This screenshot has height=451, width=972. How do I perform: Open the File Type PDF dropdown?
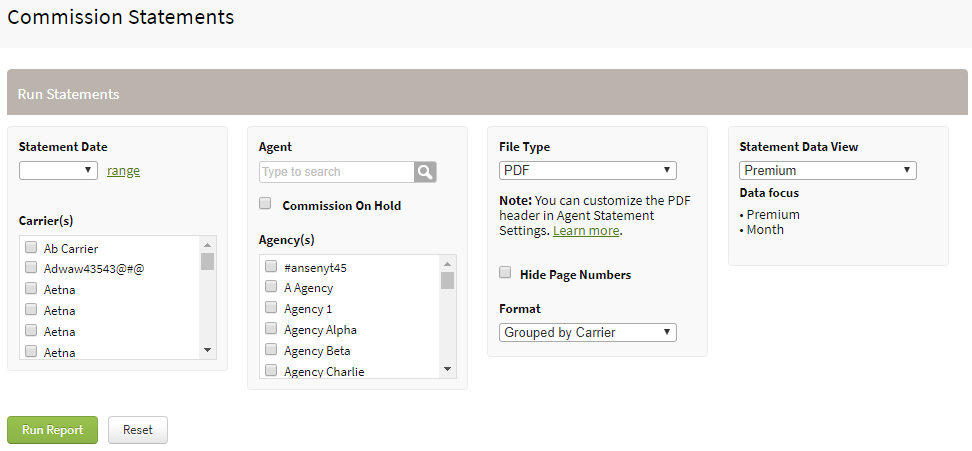tap(588, 170)
